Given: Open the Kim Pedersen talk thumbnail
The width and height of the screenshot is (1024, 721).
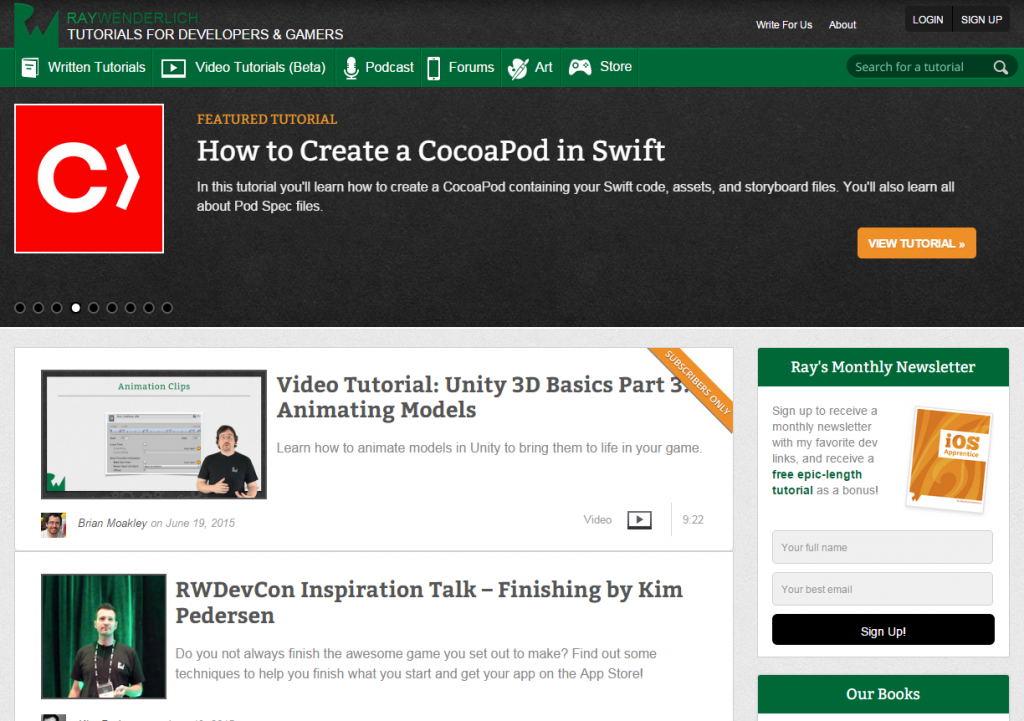Looking at the screenshot, I should click(x=103, y=636).
